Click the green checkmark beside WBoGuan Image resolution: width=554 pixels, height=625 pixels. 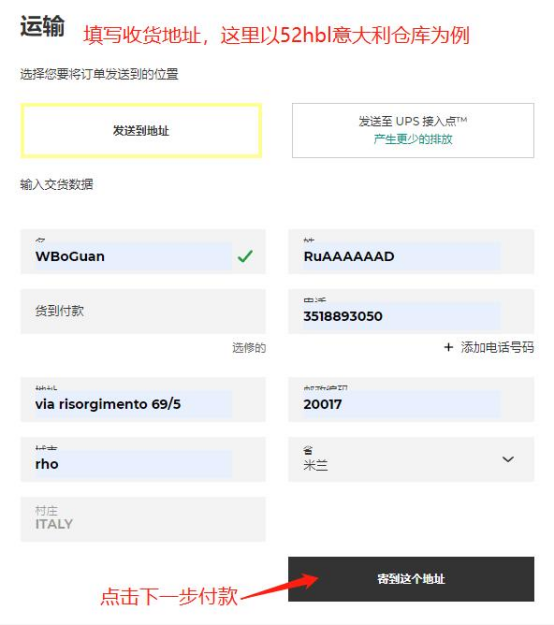coord(245,256)
